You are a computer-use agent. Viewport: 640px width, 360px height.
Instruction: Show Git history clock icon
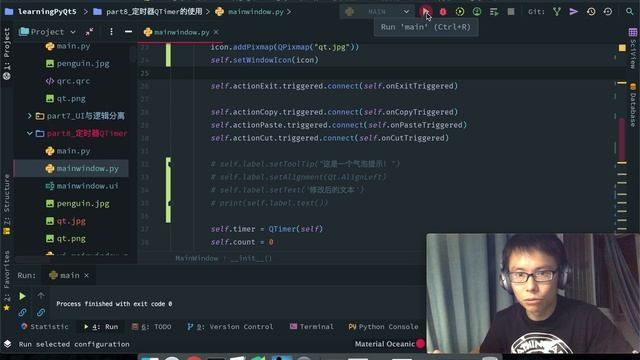[x=591, y=12]
